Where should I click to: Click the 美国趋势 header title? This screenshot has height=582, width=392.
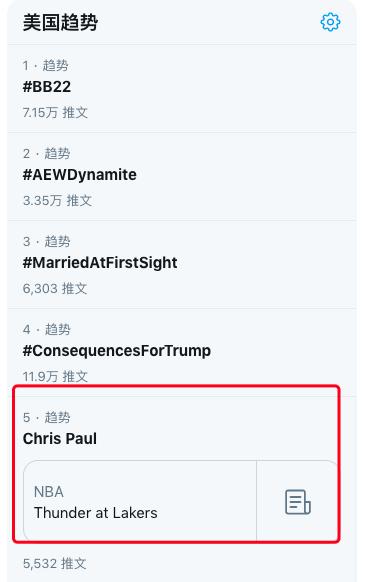tap(61, 22)
